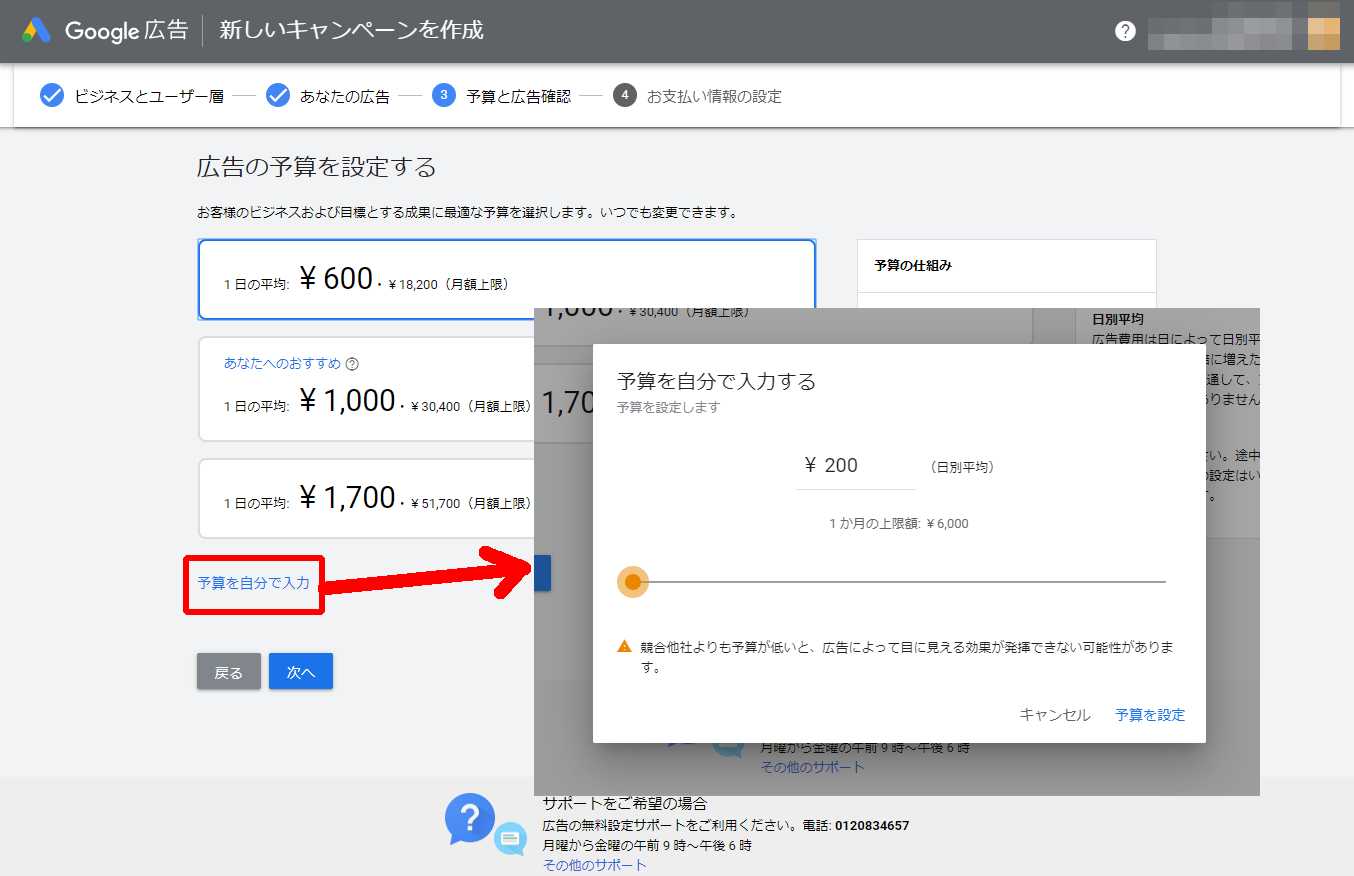1354x876 pixels.
Task: Click the step 4 circle icon
Action: tap(624, 96)
